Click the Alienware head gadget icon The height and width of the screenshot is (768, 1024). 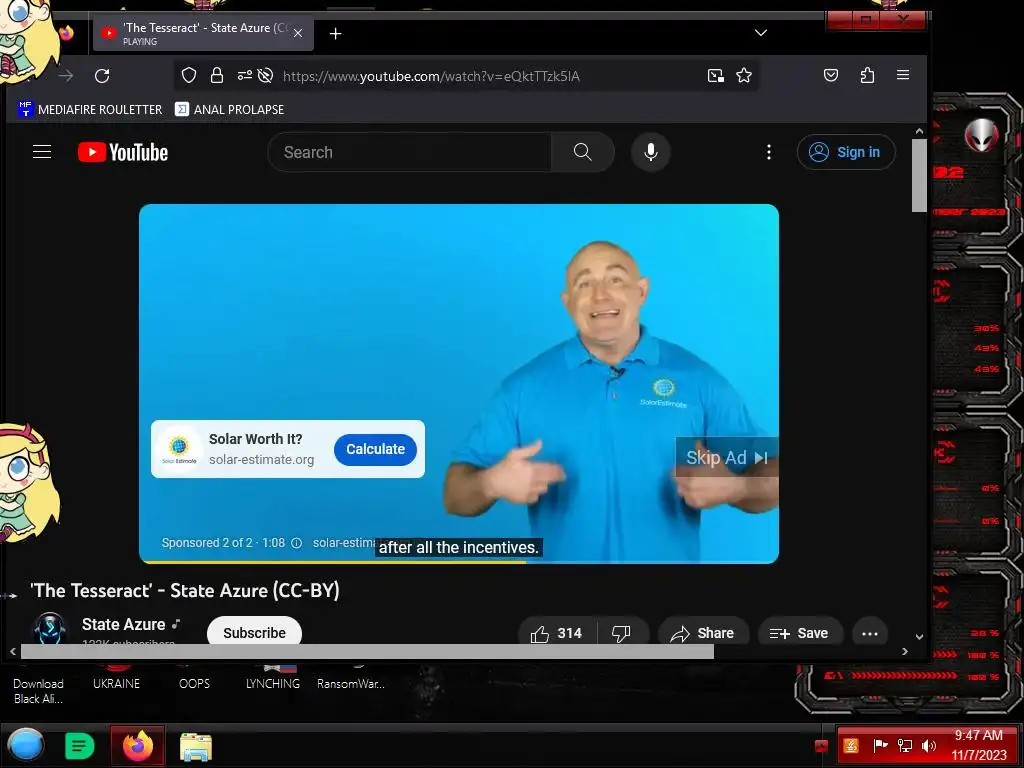981,135
